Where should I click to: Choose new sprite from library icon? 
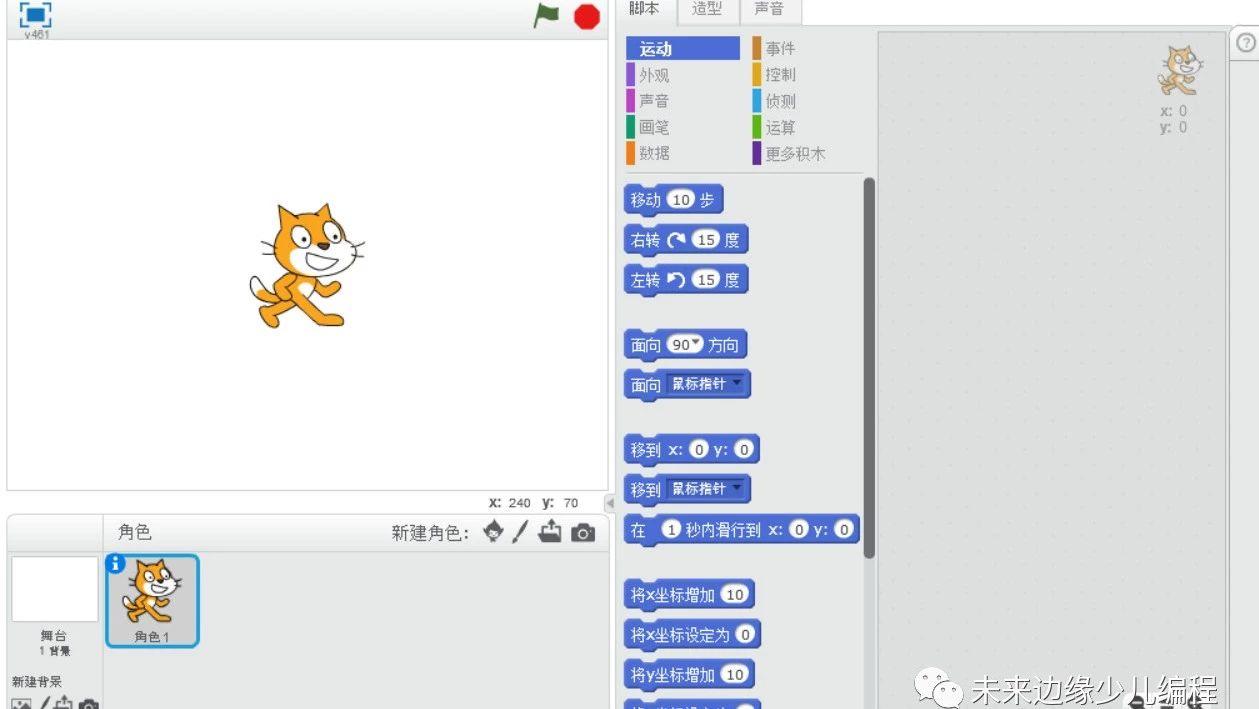click(494, 532)
